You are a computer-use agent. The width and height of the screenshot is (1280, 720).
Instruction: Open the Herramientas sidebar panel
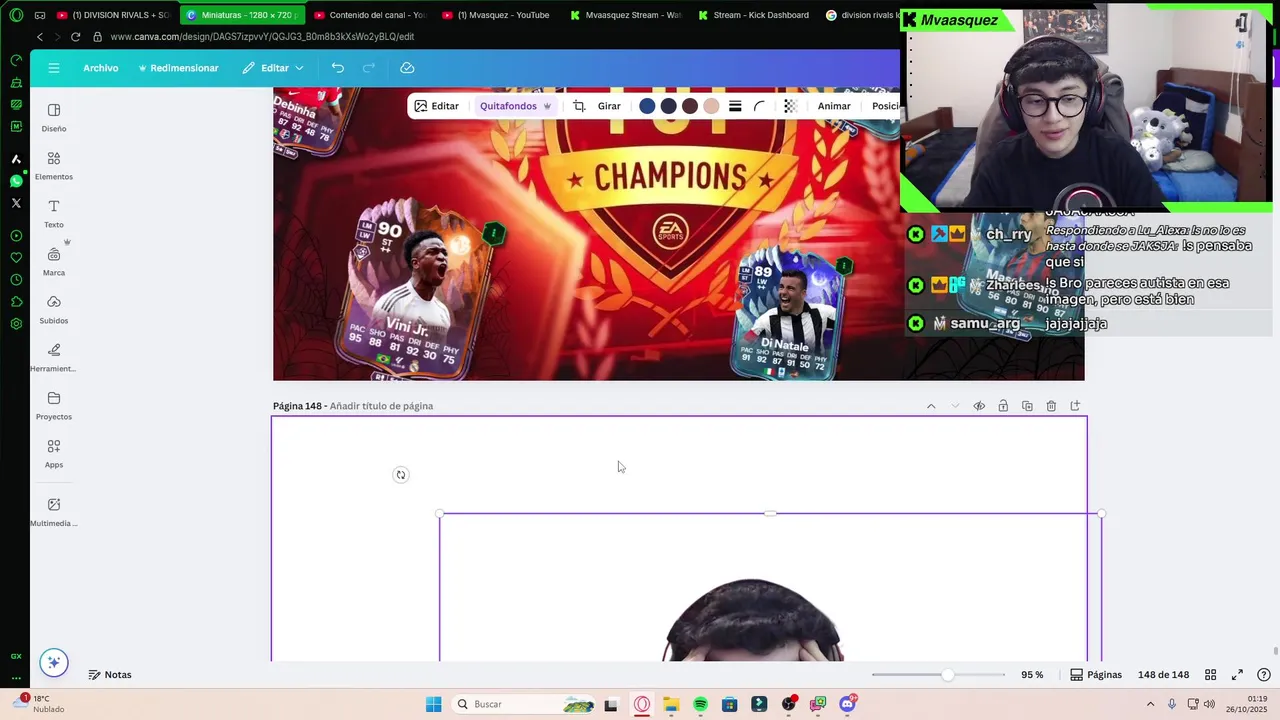(x=54, y=357)
